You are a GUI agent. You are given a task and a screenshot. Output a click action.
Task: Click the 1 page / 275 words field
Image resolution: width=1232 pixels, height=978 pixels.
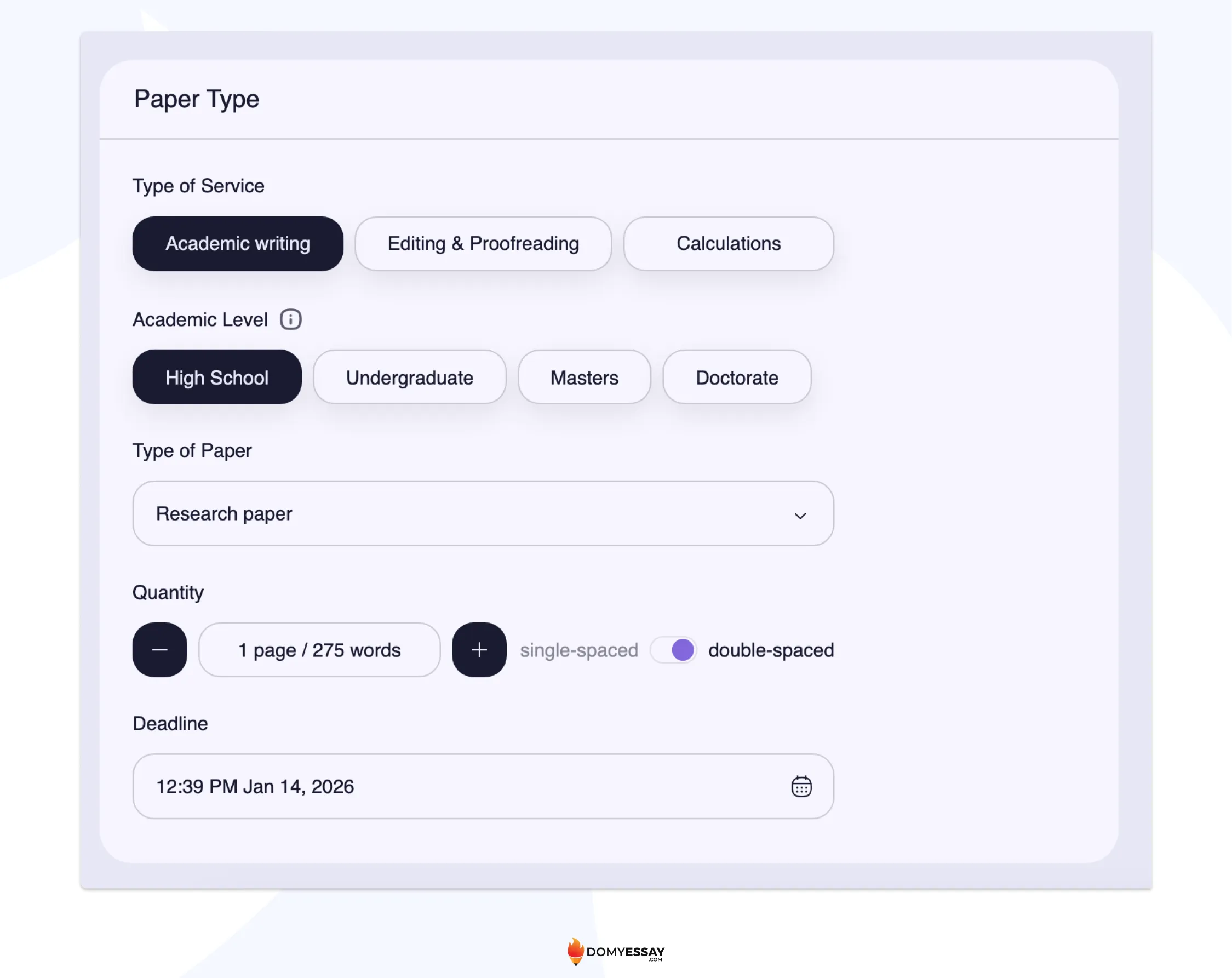pyautogui.click(x=319, y=650)
